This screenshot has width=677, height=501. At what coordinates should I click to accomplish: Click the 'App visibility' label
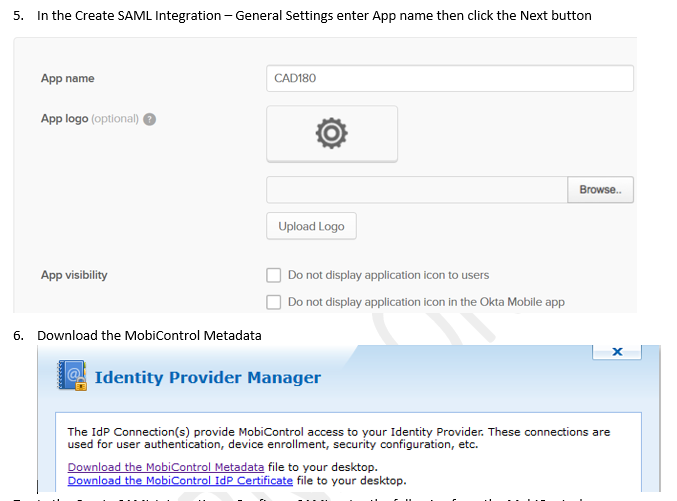[x=74, y=275]
